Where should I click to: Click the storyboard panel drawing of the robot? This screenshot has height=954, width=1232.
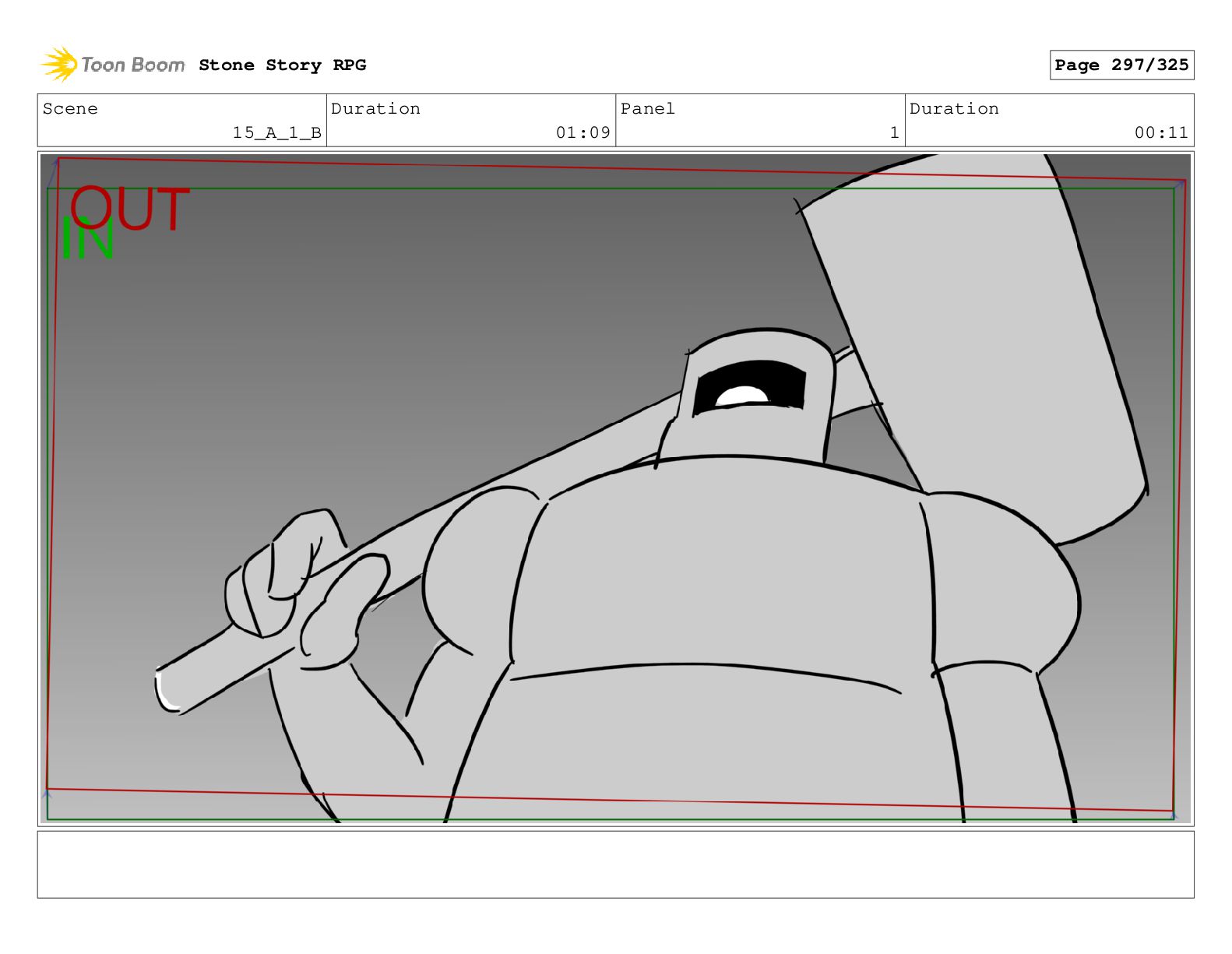tap(615, 488)
